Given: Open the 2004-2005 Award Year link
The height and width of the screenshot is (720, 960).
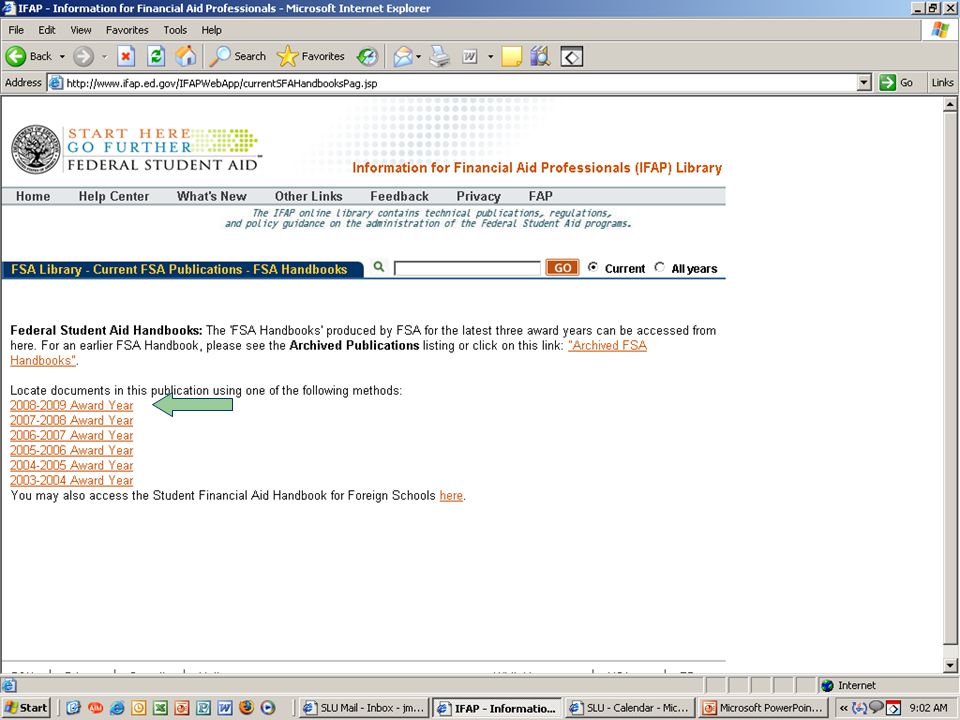Looking at the screenshot, I should pos(72,465).
